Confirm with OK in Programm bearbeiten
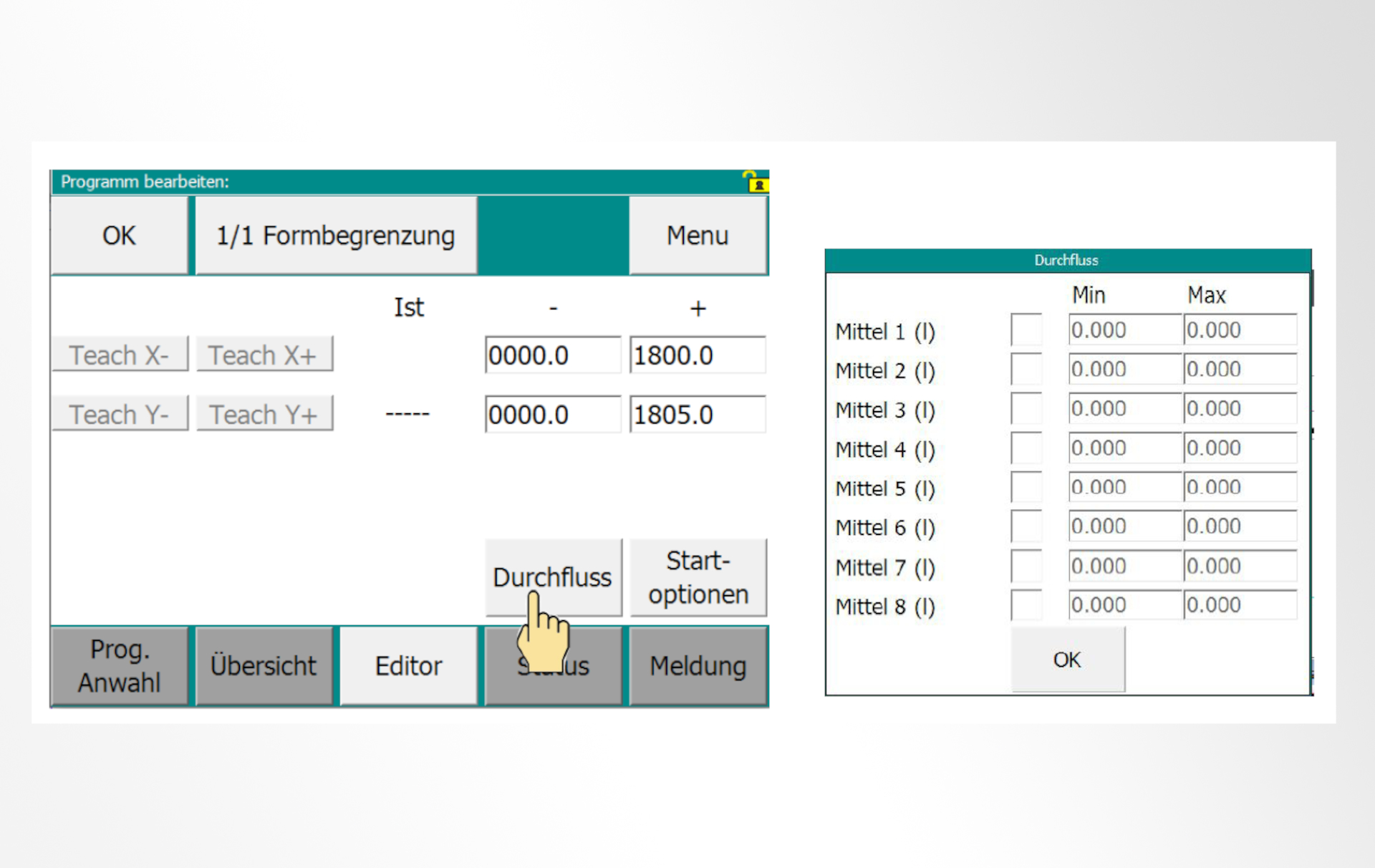 tap(119, 236)
